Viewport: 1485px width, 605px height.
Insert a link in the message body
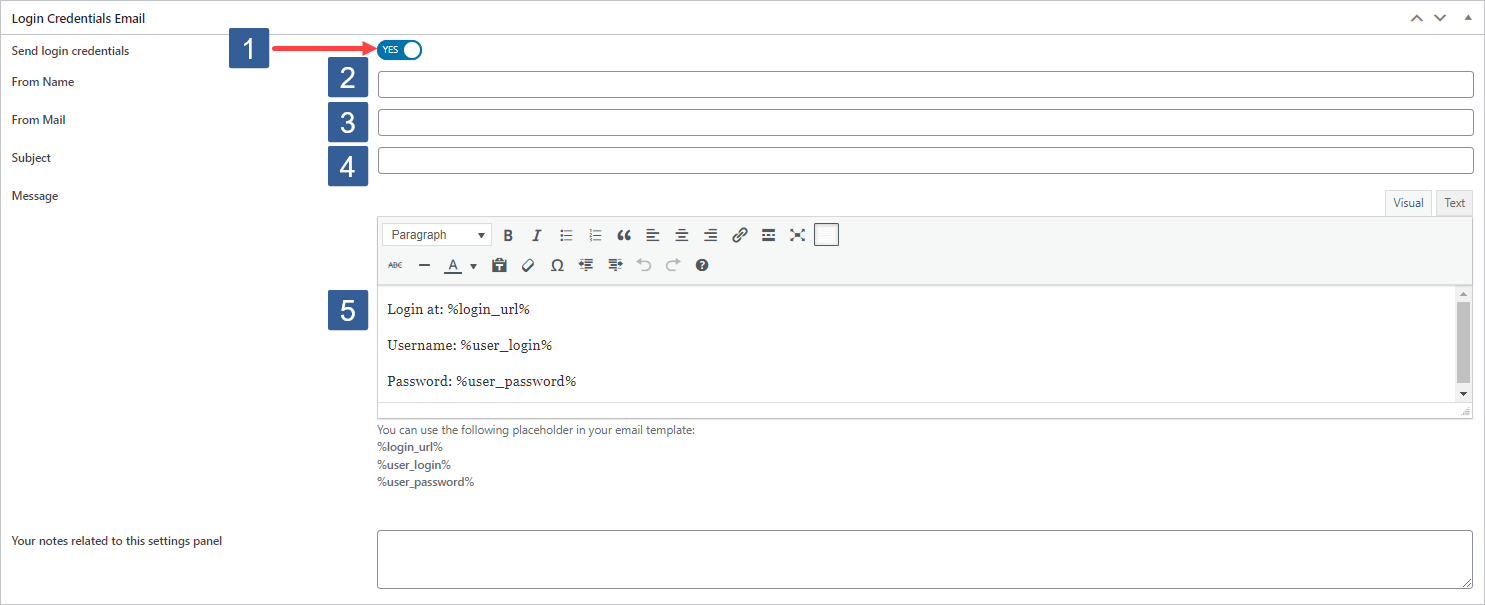pos(740,234)
